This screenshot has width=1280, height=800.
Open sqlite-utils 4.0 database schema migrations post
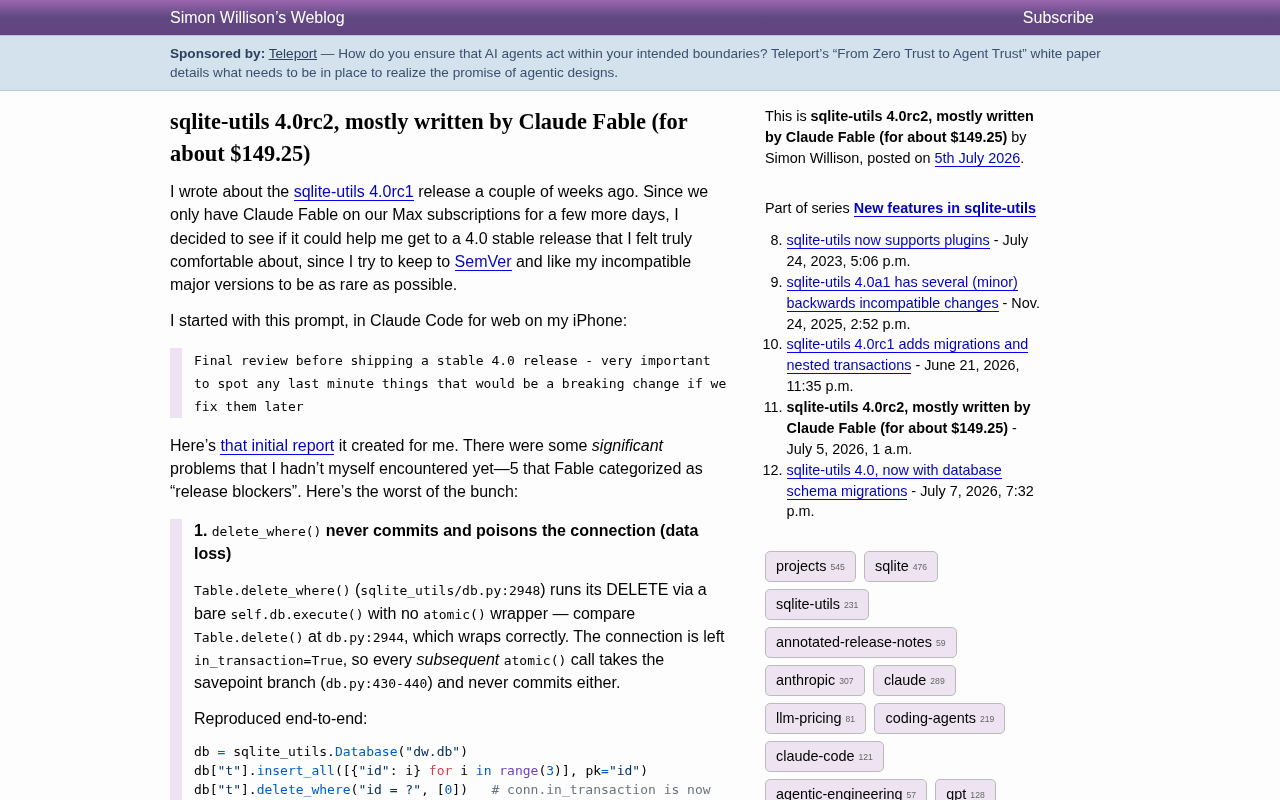(x=894, y=481)
